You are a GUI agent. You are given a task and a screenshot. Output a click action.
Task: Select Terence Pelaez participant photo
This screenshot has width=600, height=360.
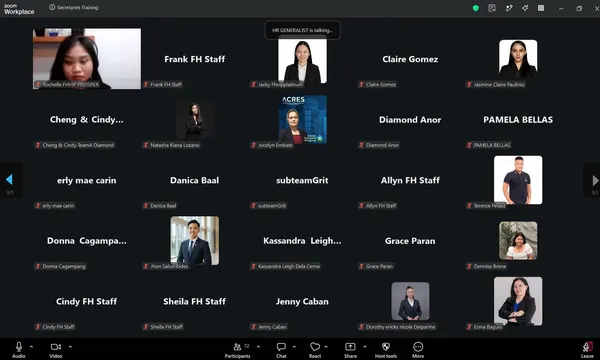point(518,180)
